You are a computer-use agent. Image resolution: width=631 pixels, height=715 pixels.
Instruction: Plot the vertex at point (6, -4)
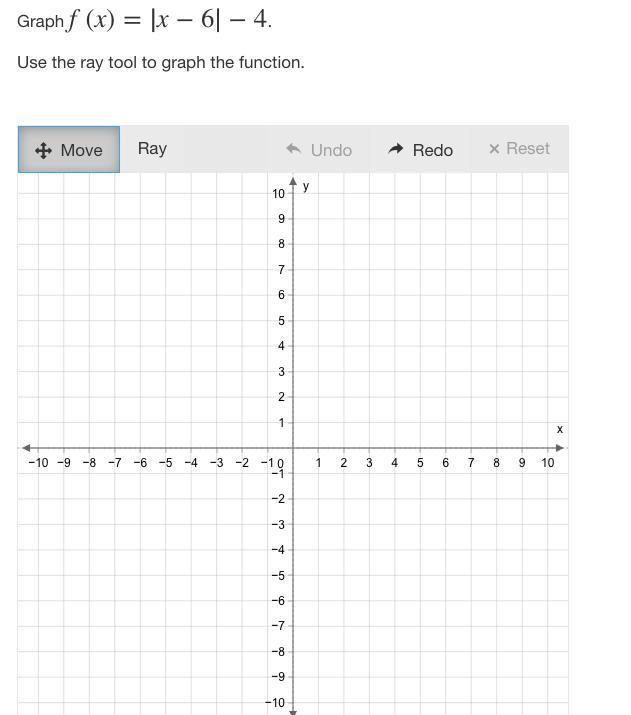tap(446, 550)
